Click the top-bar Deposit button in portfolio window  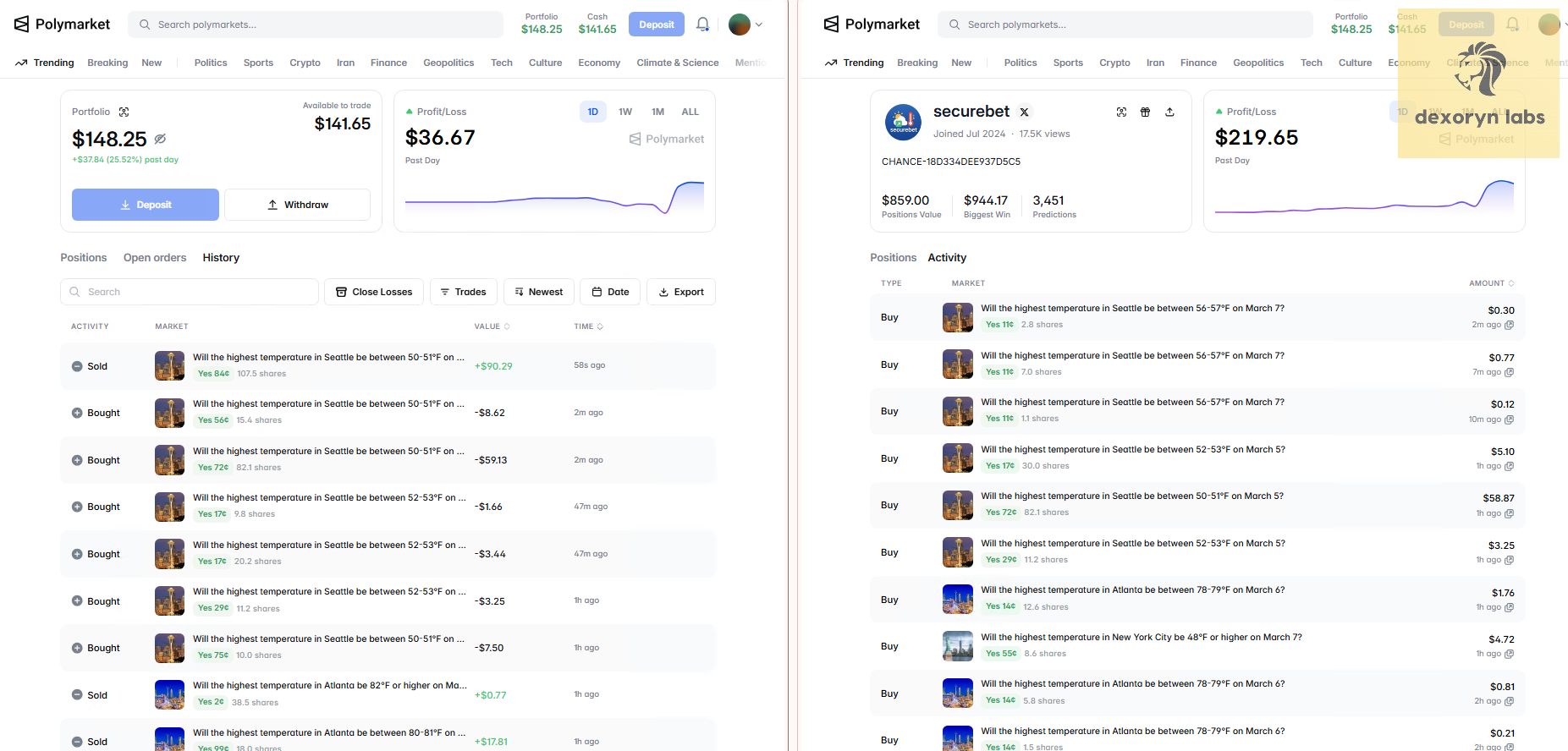pos(657,25)
